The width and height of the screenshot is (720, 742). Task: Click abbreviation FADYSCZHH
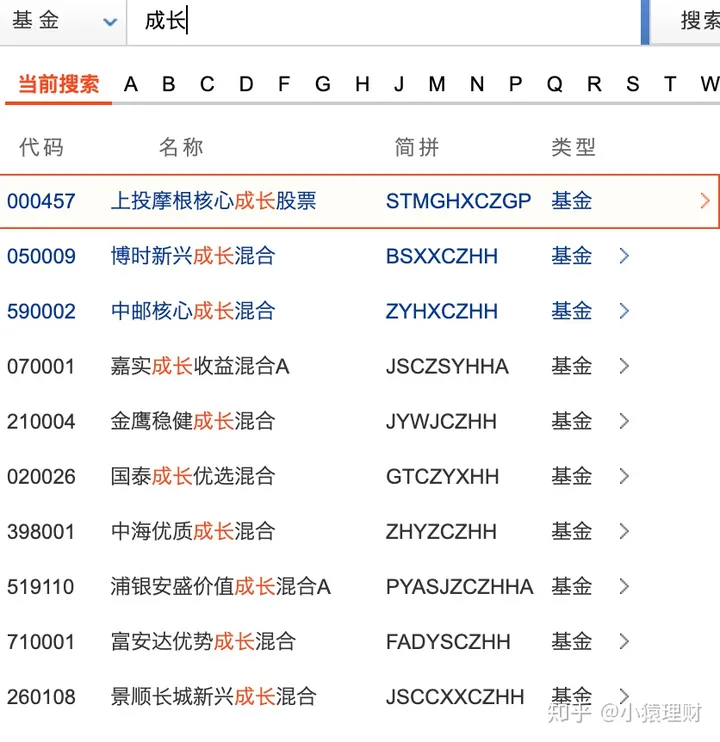(448, 642)
